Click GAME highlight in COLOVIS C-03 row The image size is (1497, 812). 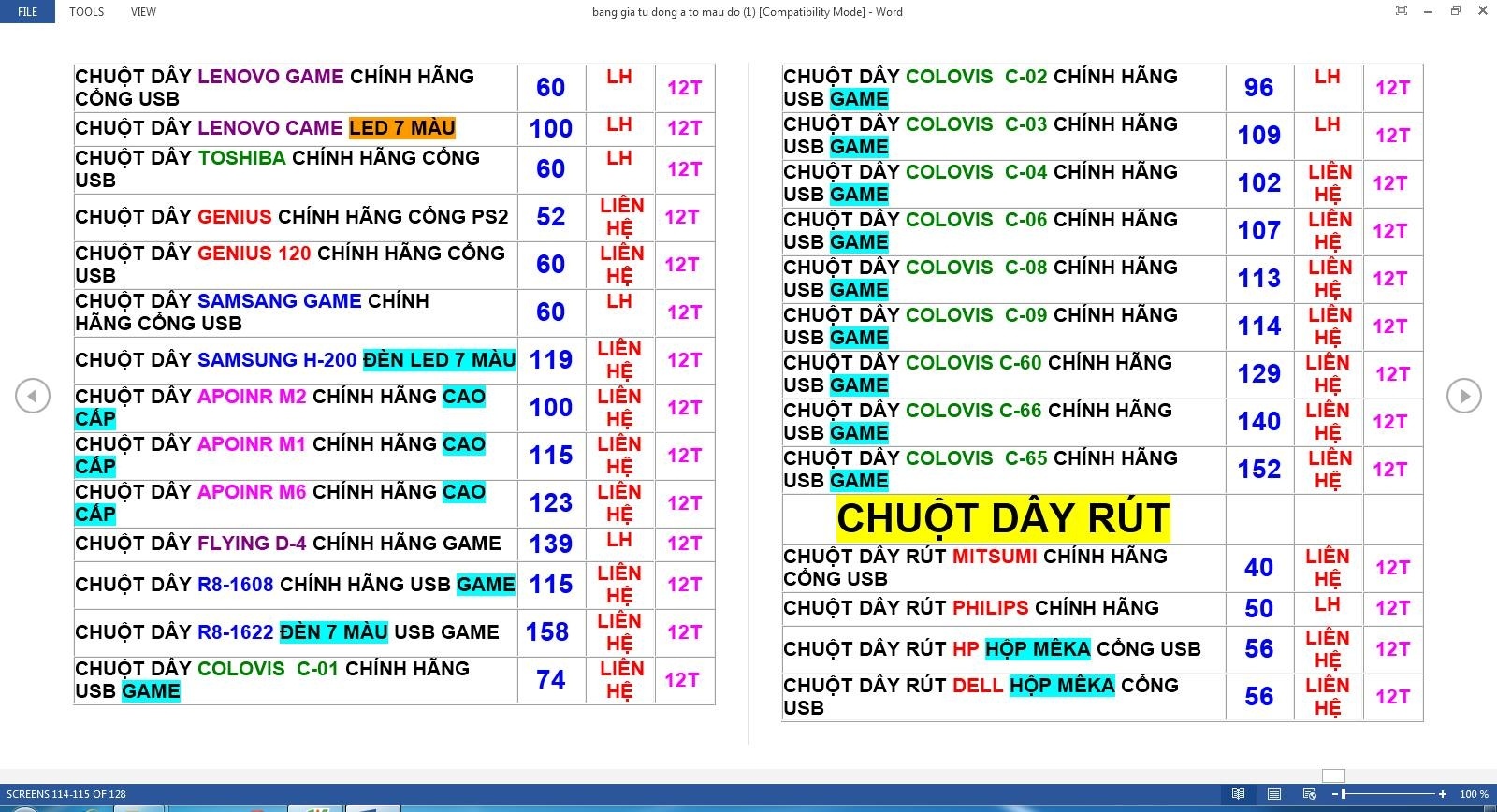[x=859, y=147]
